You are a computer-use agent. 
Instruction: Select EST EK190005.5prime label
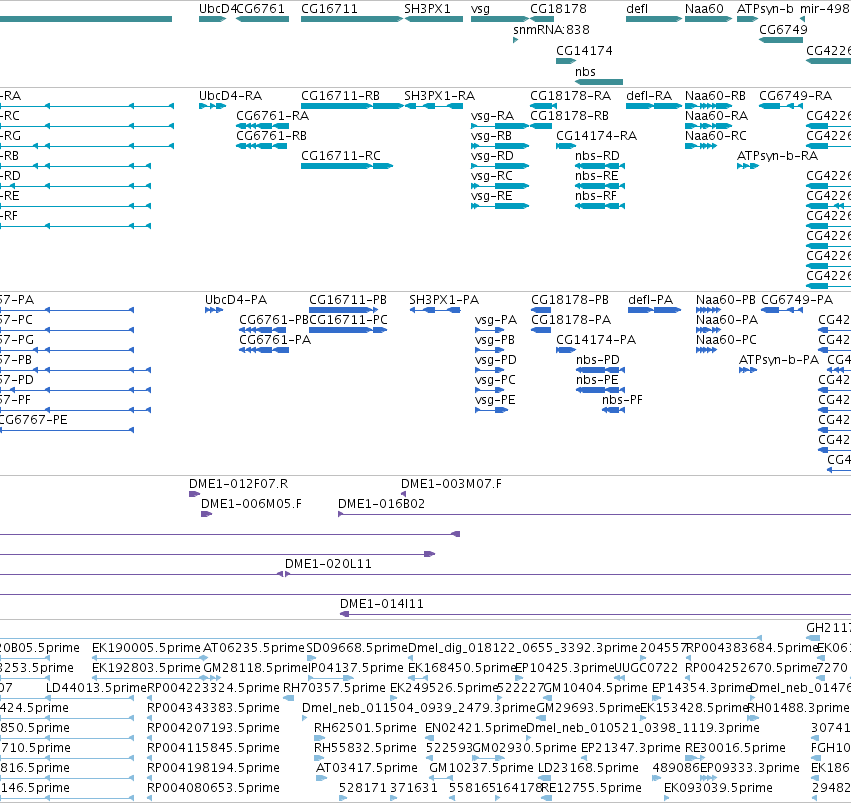pos(147,648)
